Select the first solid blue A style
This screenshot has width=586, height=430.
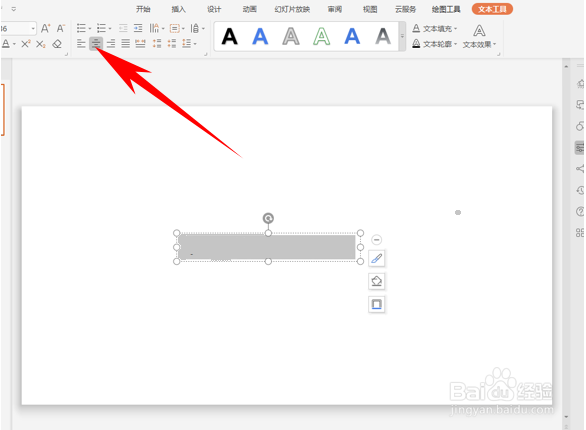(260, 37)
